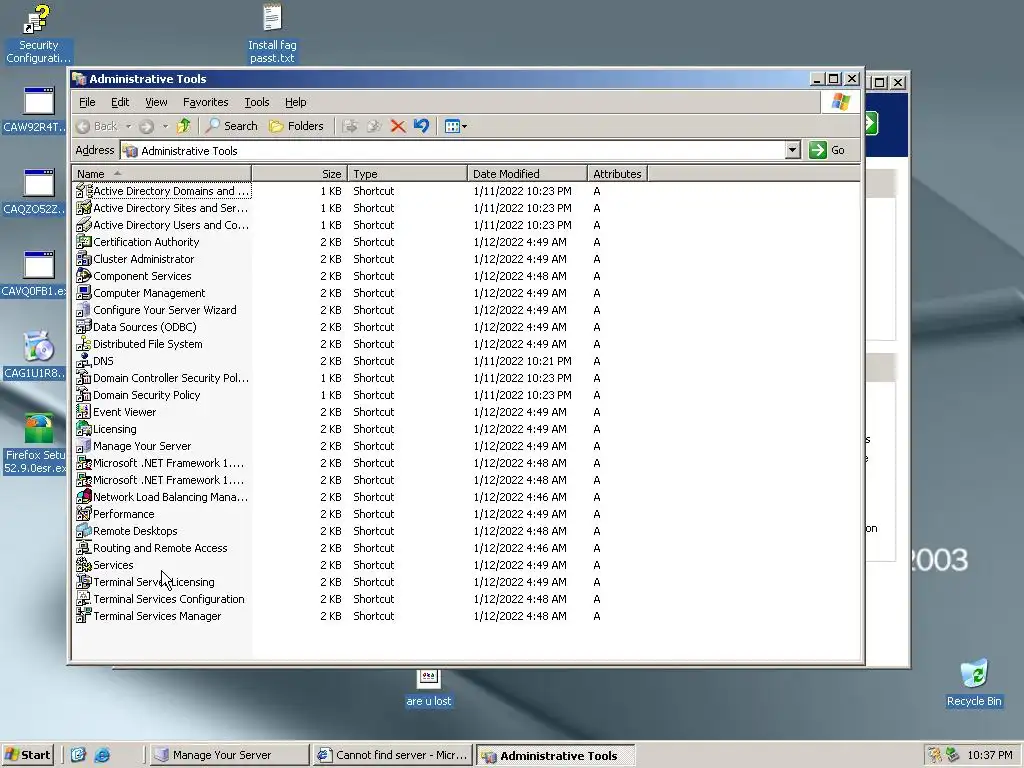The width and height of the screenshot is (1024, 768).
Task: Click the Copy To toolbar icon
Action: point(374,125)
